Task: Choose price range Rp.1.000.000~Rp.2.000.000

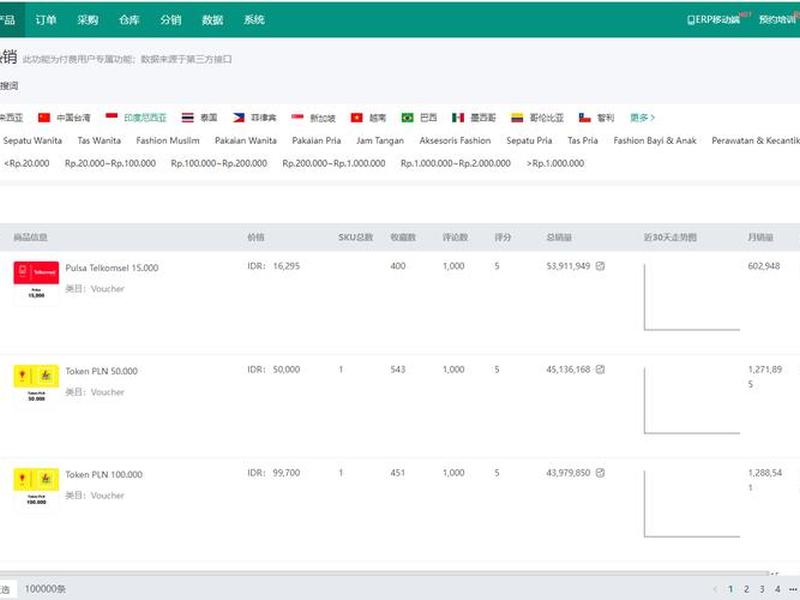Action: coord(456,163)
